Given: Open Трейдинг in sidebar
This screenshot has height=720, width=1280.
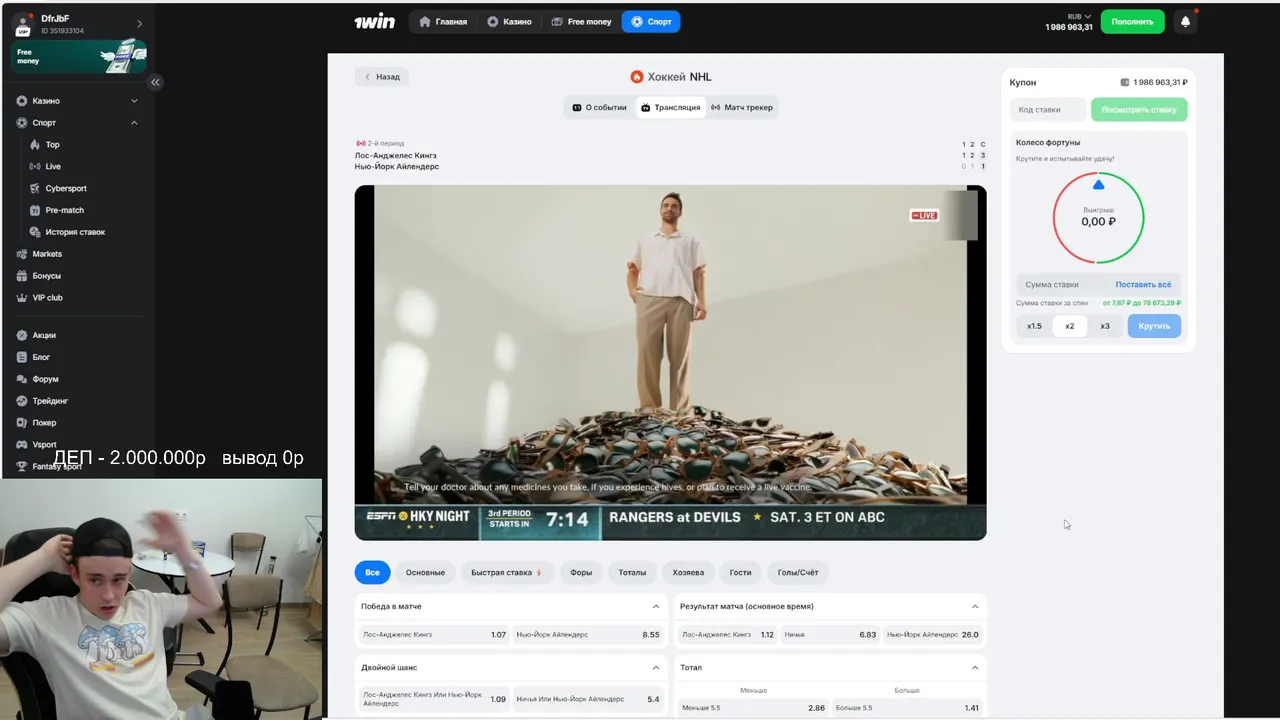Looking at the screenshot, I should click(x=50, y=401).
